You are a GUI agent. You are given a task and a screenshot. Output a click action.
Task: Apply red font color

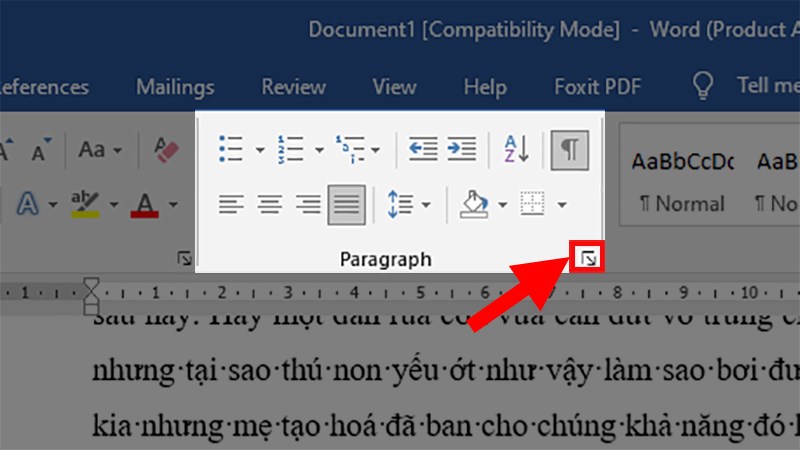(x=145, y=205)
